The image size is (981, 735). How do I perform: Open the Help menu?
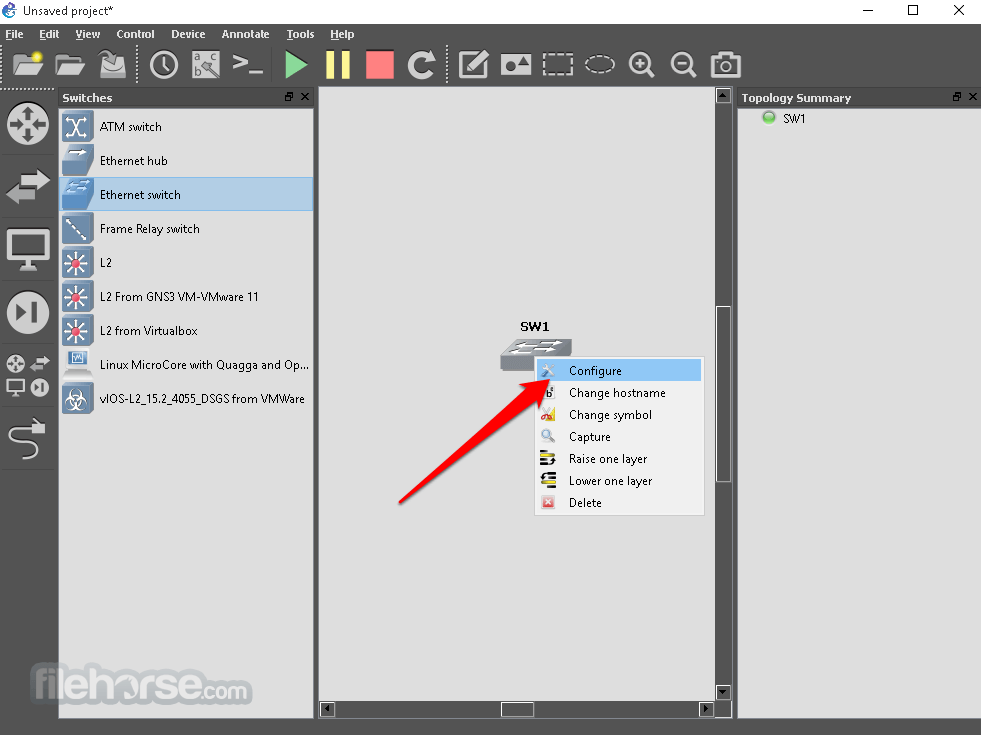[x=342, y=34]
